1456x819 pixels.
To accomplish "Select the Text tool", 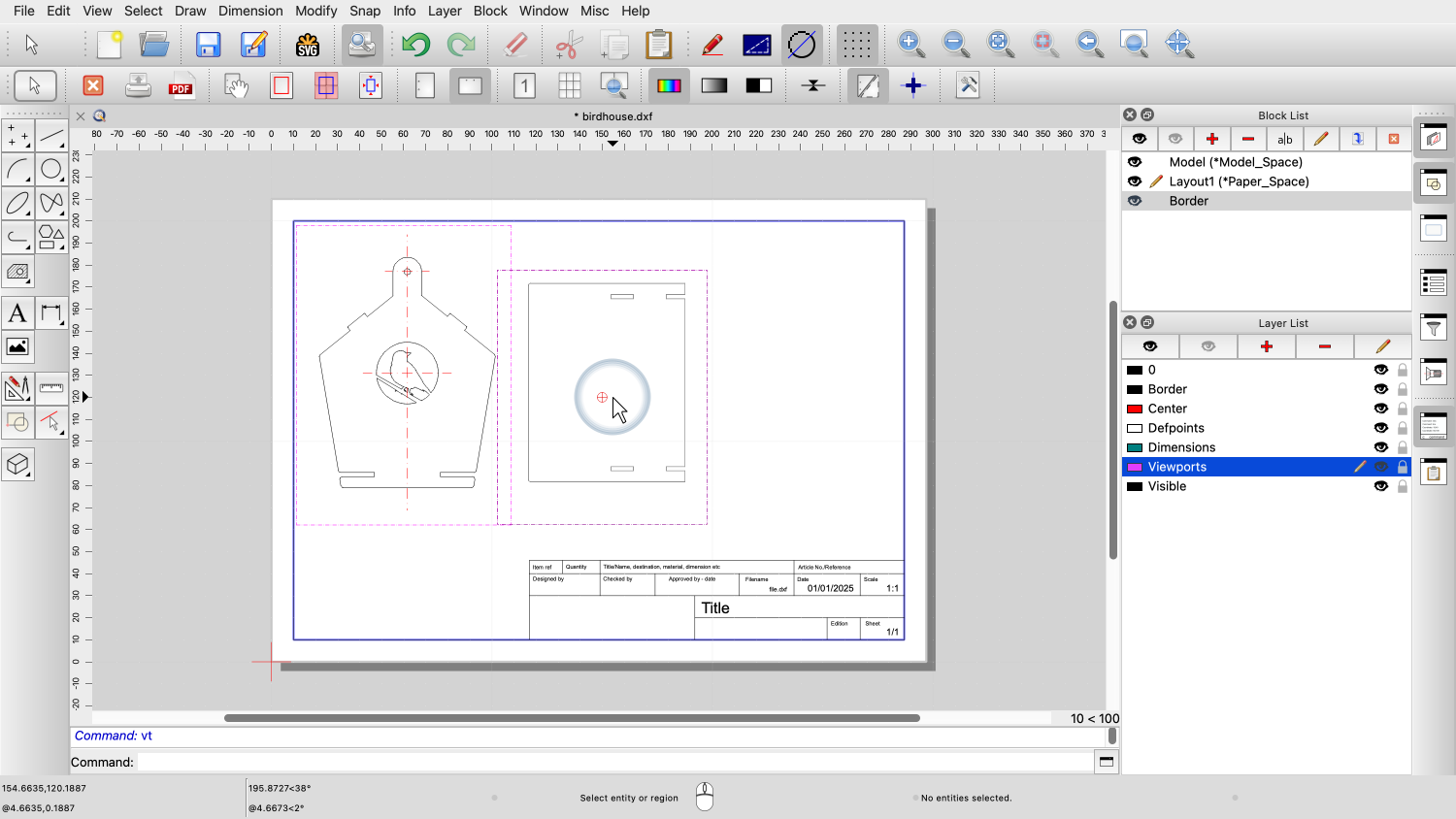I will [17, 313].
